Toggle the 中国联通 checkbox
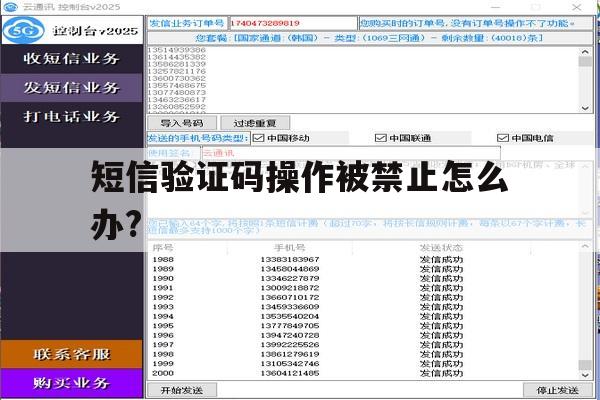The width and height of the screenshot is (600, 400). click(381, 138)
